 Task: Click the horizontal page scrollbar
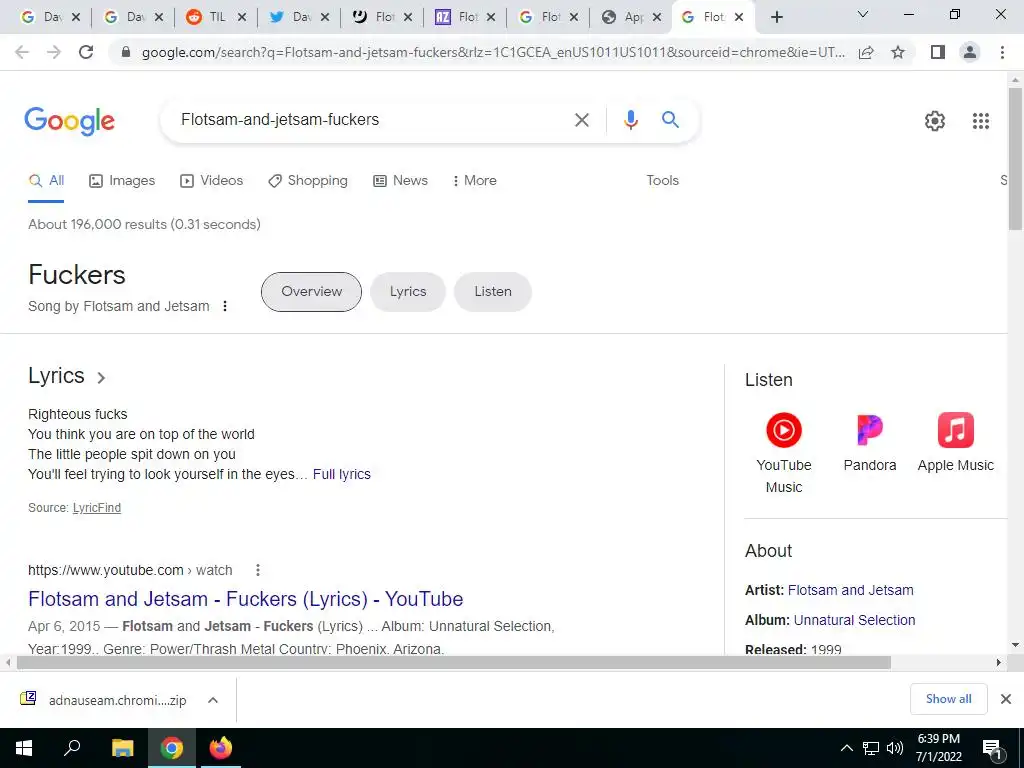[x=453, y=662]
